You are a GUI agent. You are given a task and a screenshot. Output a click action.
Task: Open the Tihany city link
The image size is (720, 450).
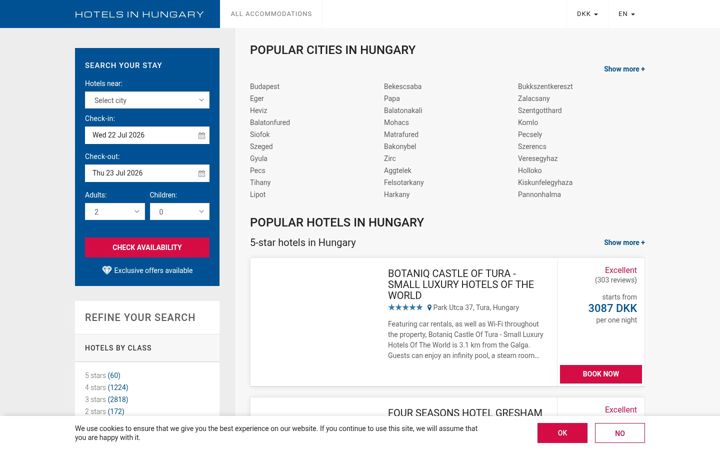[x=260, y=182]
